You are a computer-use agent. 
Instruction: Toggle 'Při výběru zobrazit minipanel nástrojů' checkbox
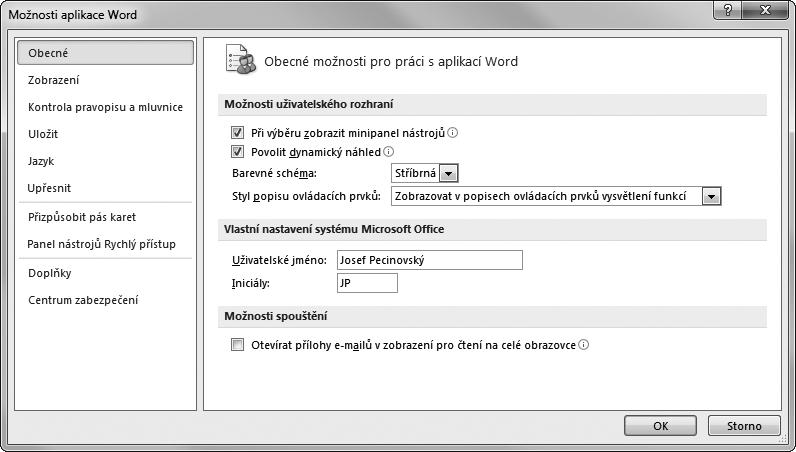(x=237, y=133)
